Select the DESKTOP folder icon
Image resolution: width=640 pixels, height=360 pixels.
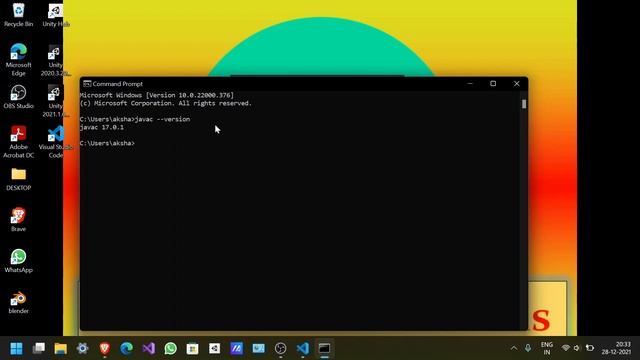pos(18,180)
